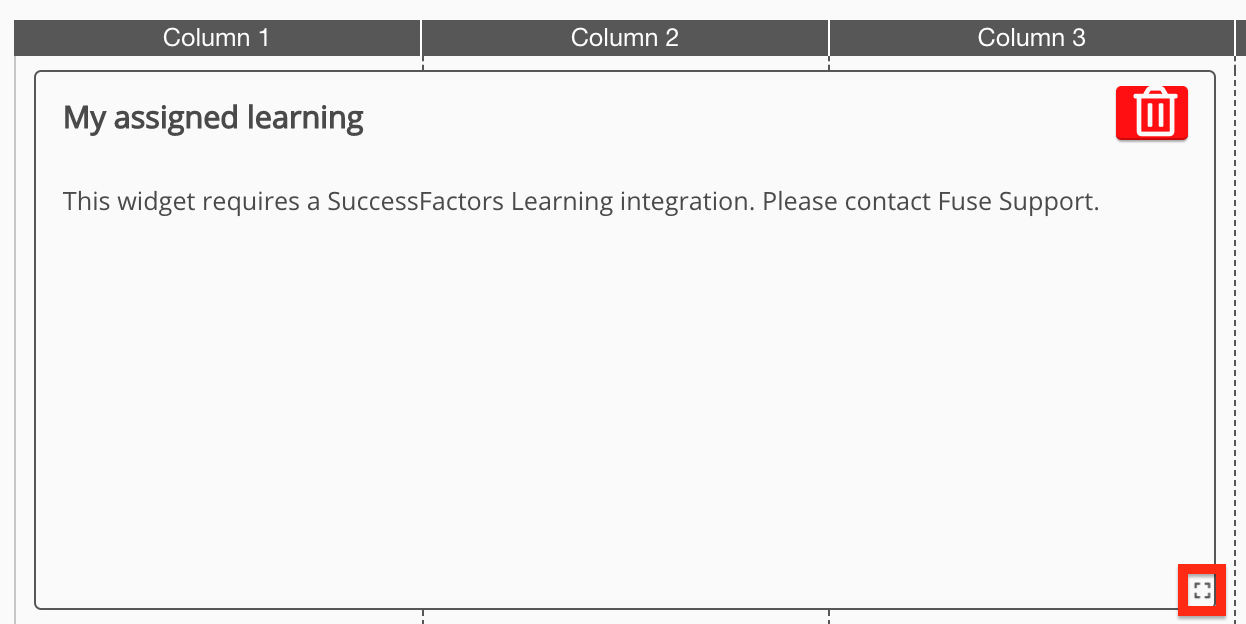Select the Column 2 header

point(625,38)
